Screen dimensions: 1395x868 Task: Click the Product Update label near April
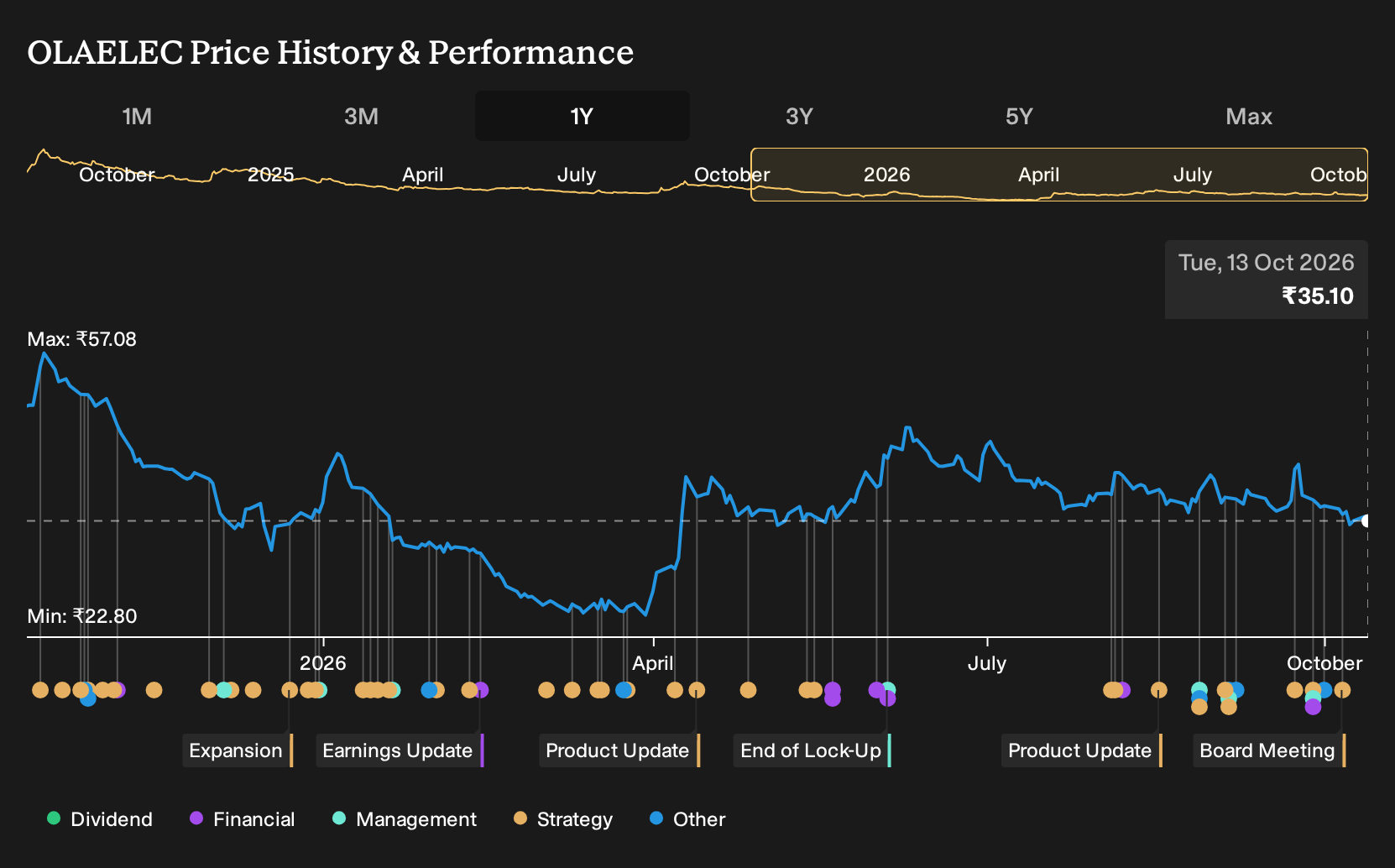(x=619, y=750)
